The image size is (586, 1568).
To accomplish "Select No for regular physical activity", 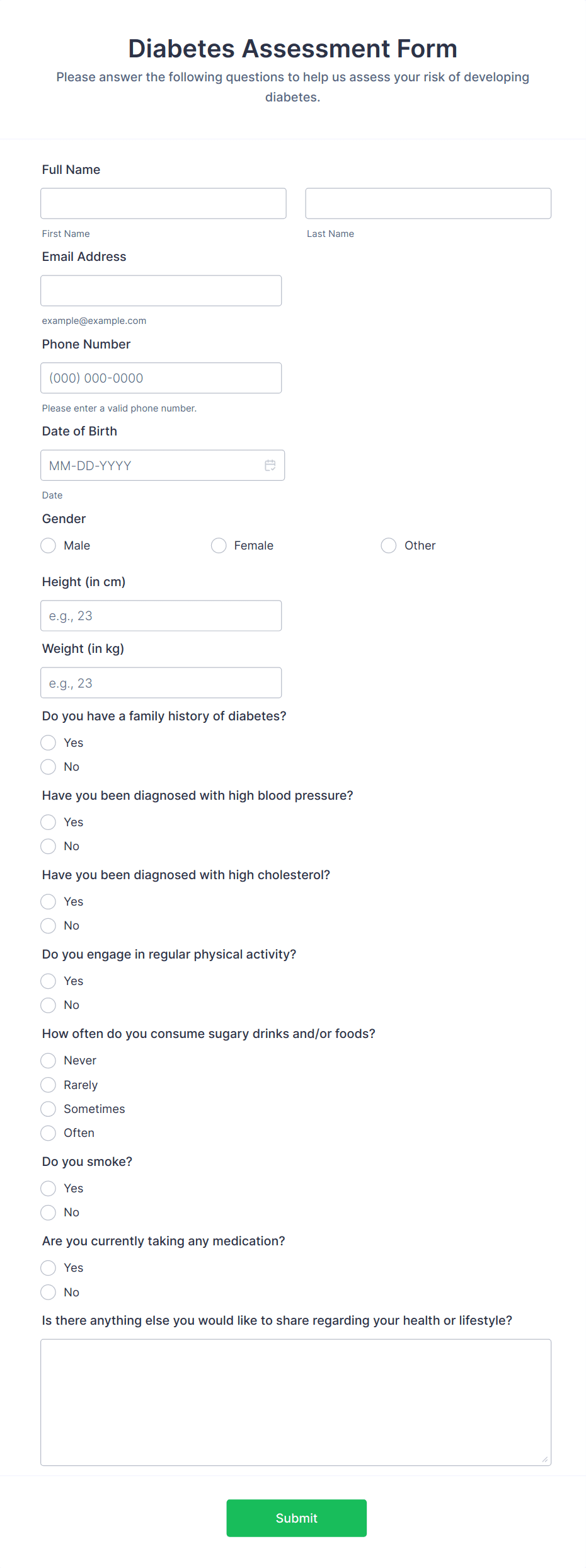I will tap(48, 1005).
